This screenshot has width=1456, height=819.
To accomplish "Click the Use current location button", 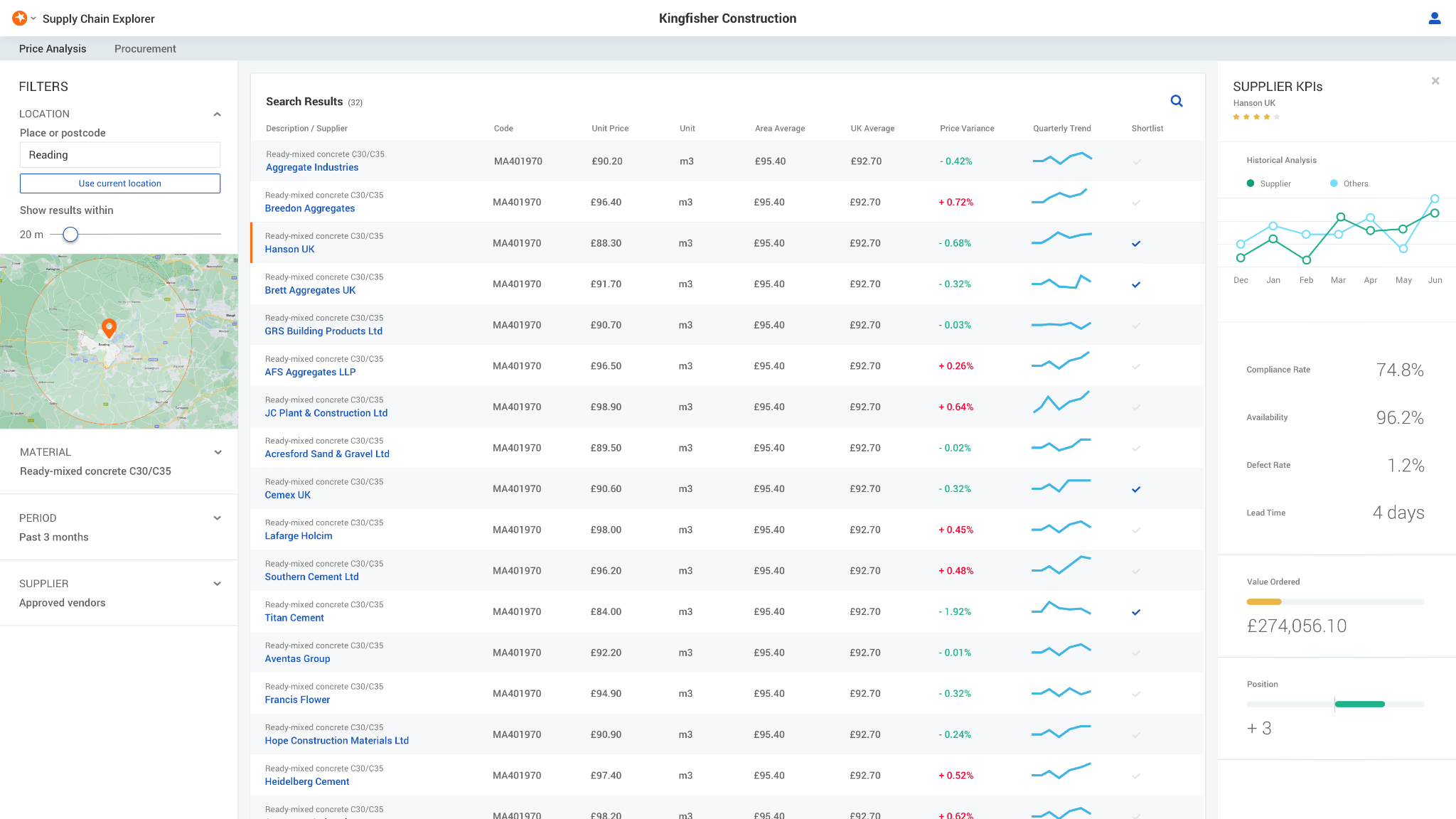I will click(120, 183).
